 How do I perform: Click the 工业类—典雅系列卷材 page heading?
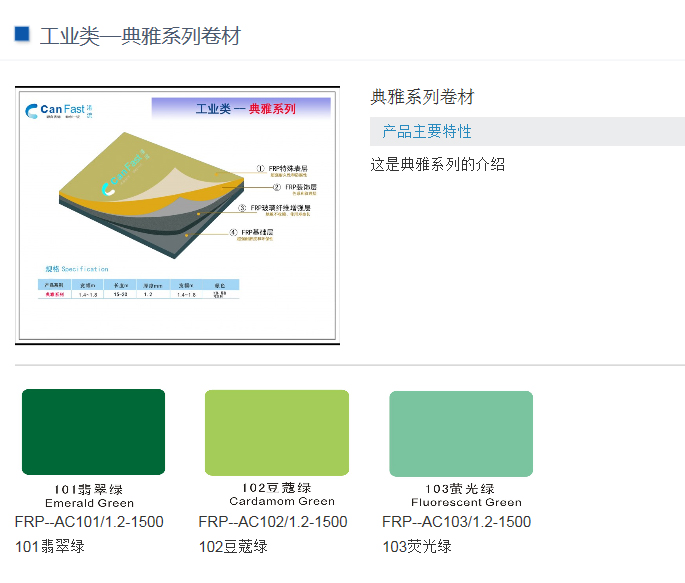140,36
